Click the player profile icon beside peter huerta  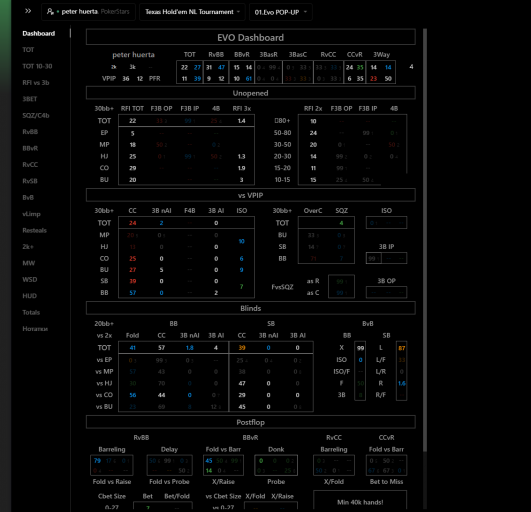click(50, 12)
